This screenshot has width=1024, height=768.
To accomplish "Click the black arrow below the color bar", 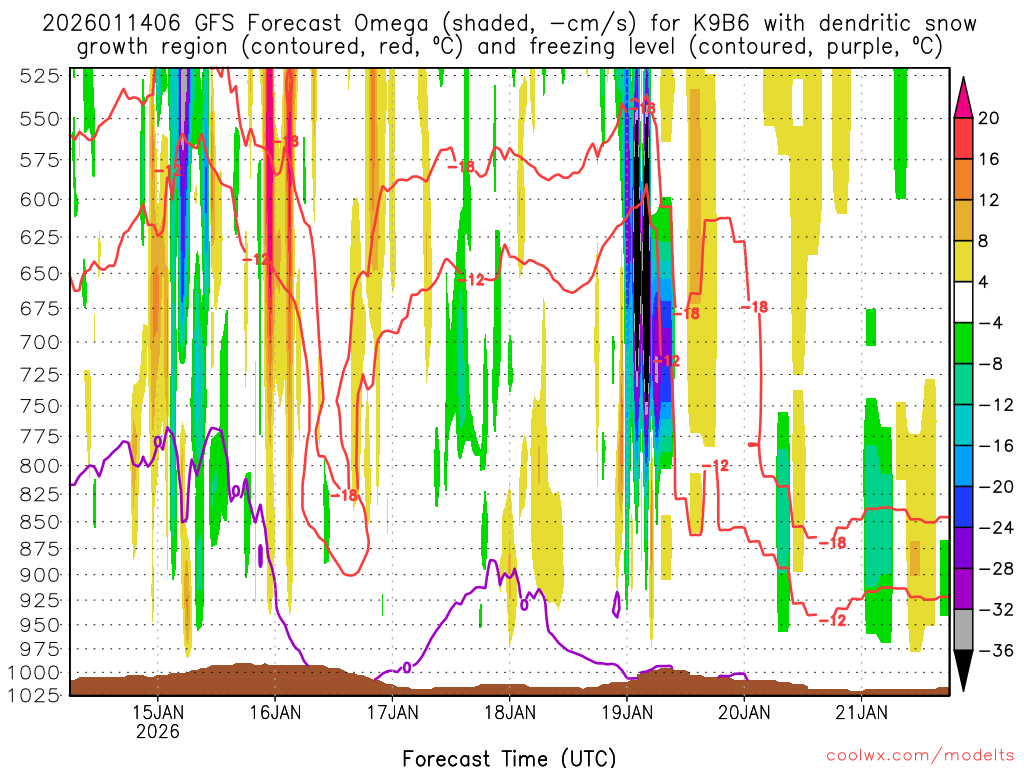I will 963,670.
